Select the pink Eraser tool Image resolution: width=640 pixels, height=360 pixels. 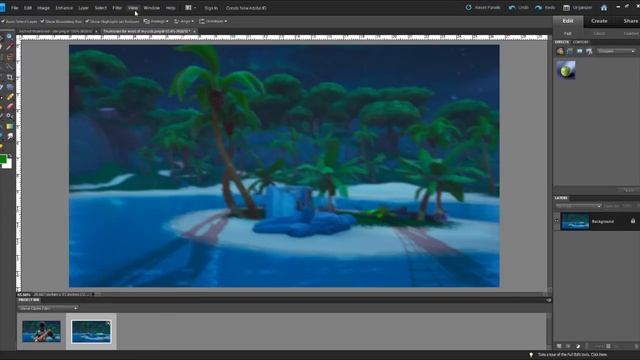pyautogui.click(x=9, y=107)
